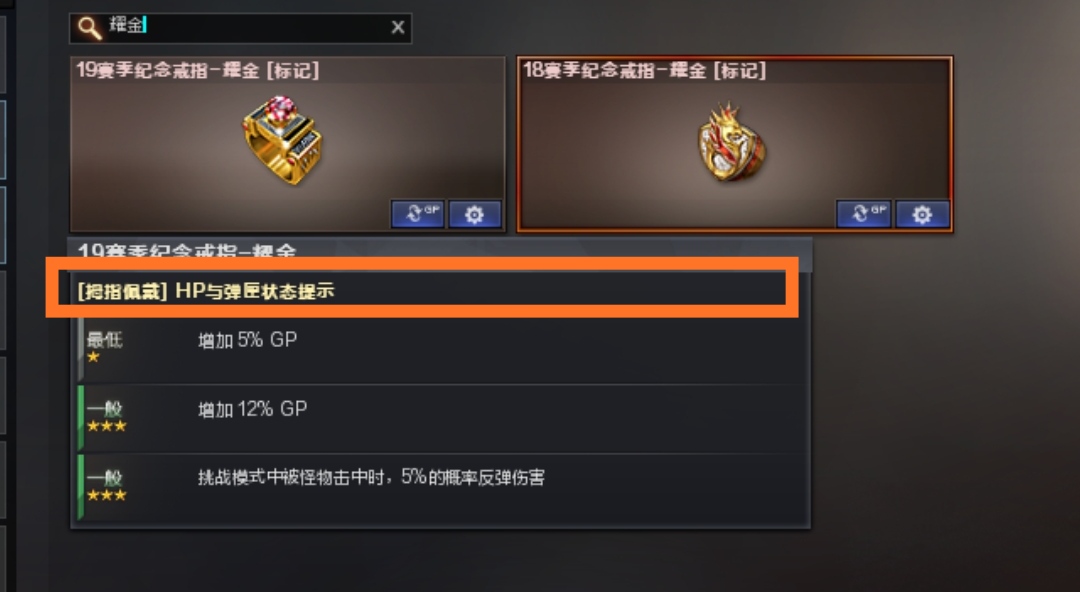The image size is (1080, 592).
Task: Click the GP refresh button on 19赛季 ring
Action: [418, 214]
